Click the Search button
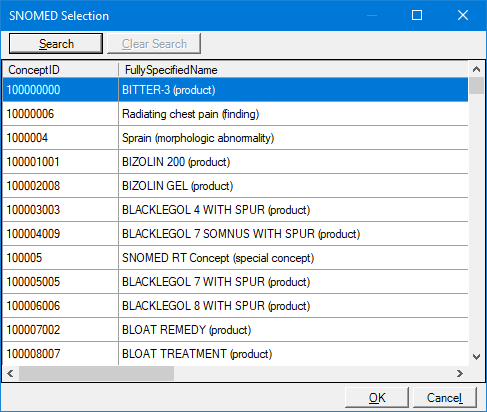The image size is (487, 412). click(x=56, y=43)
